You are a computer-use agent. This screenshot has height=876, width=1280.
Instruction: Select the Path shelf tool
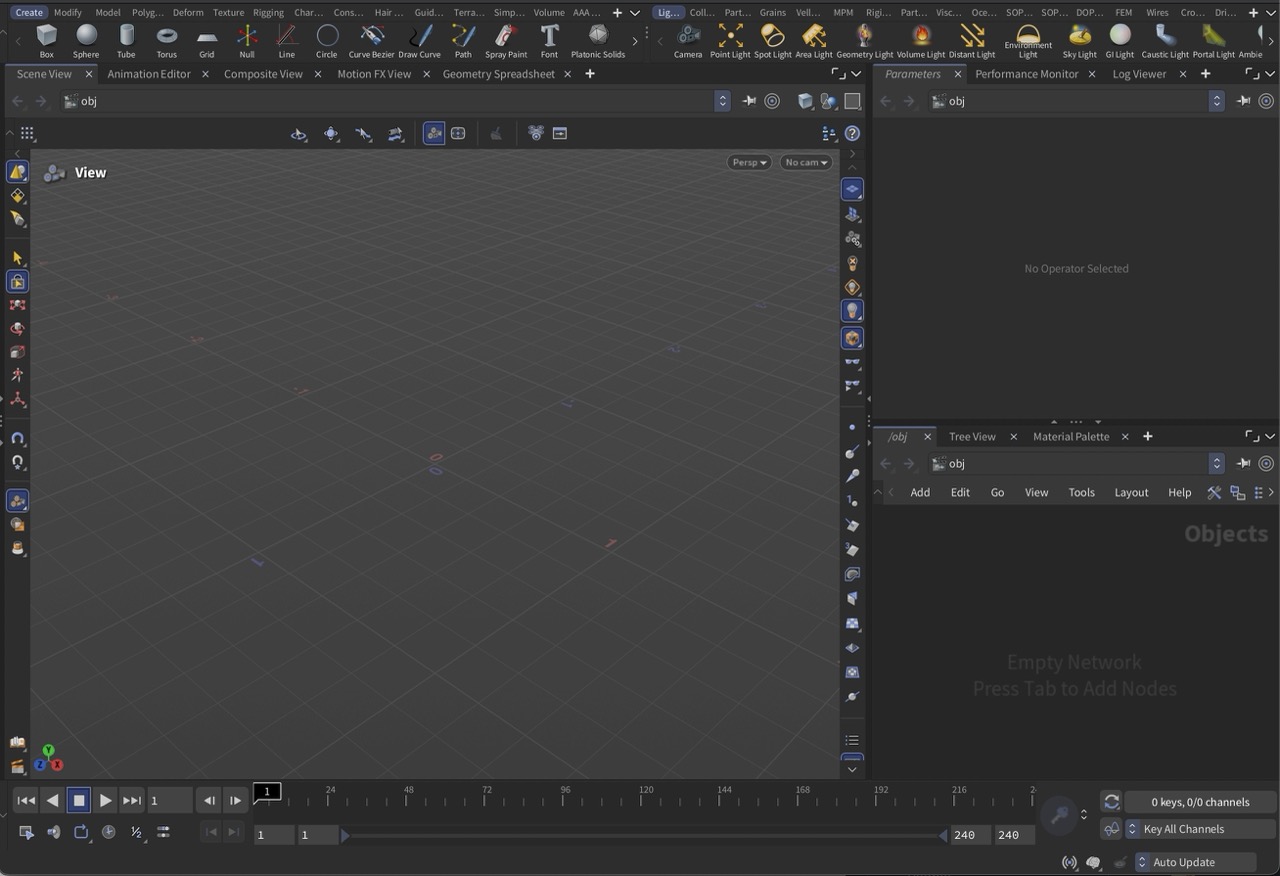pyautogui.click(x=463, y=41)
